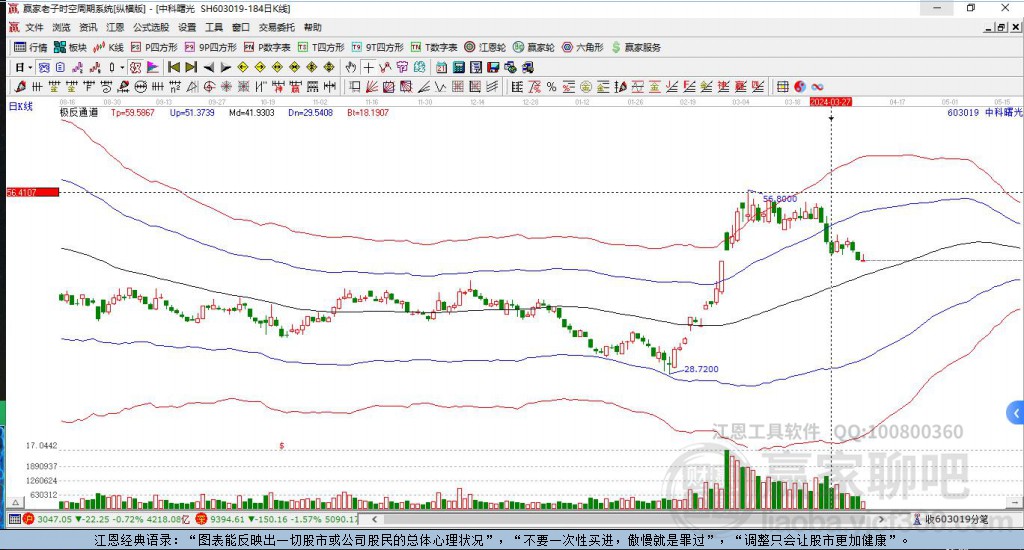Open the 公式选股 menu
This screenshot has height=550, width=1024.
[x=150, y=27]
